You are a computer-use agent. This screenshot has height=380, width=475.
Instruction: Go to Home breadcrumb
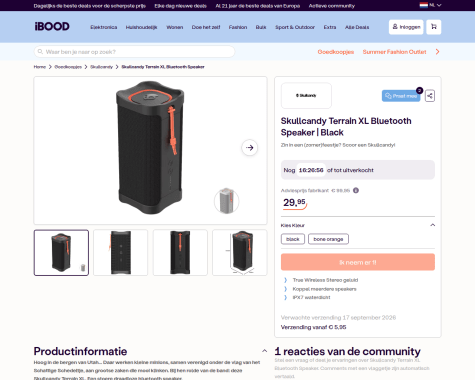click(x=40, y=67)
